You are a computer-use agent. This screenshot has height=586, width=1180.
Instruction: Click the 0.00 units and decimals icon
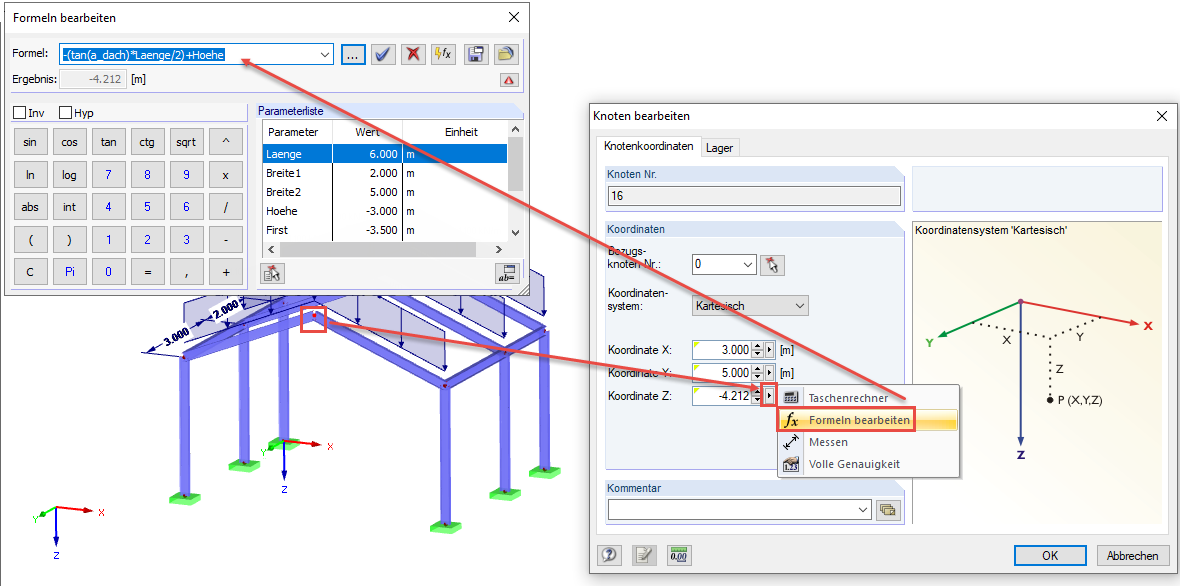680,555
